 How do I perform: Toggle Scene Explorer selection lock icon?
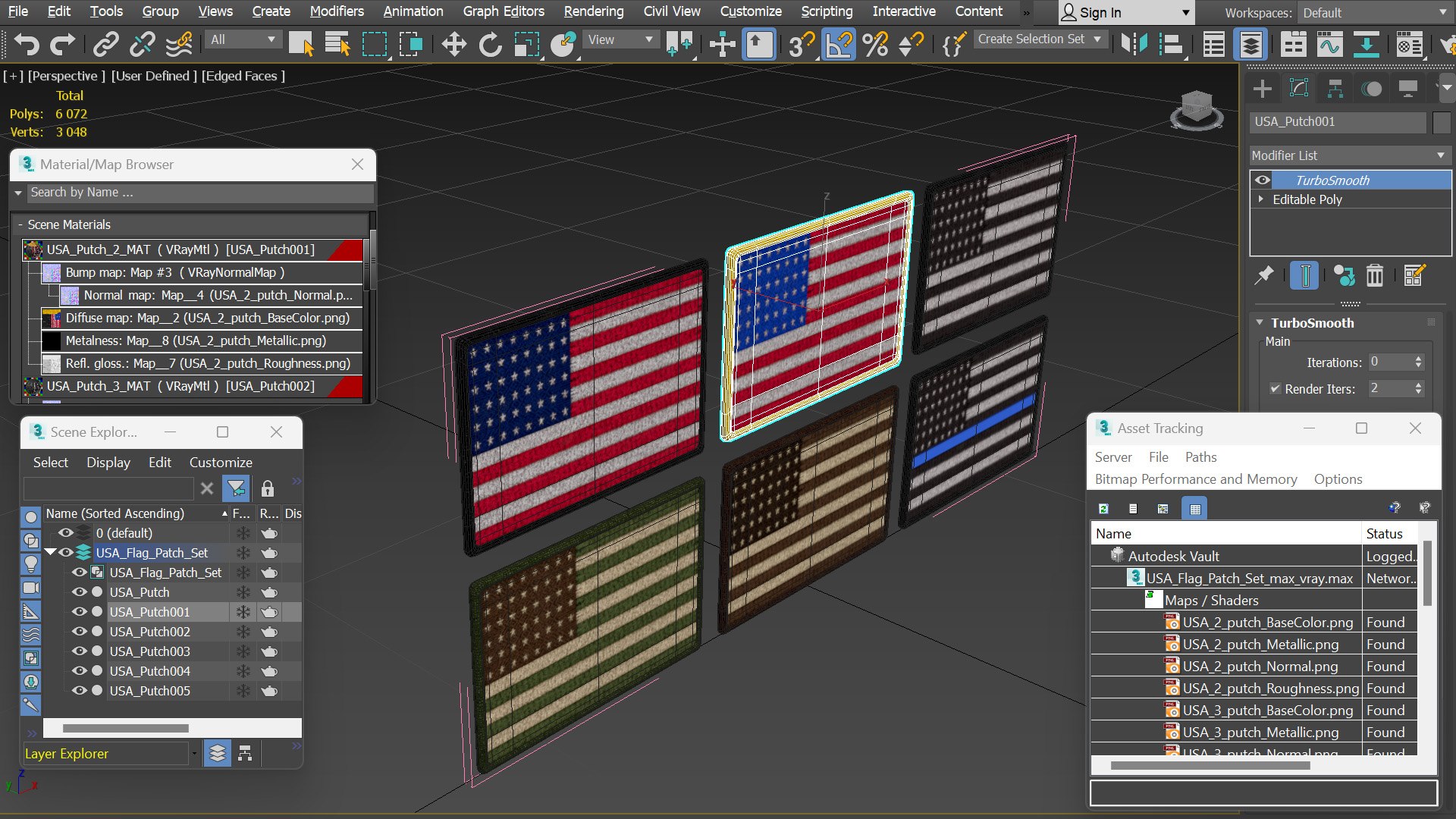[x=268, y=488]
